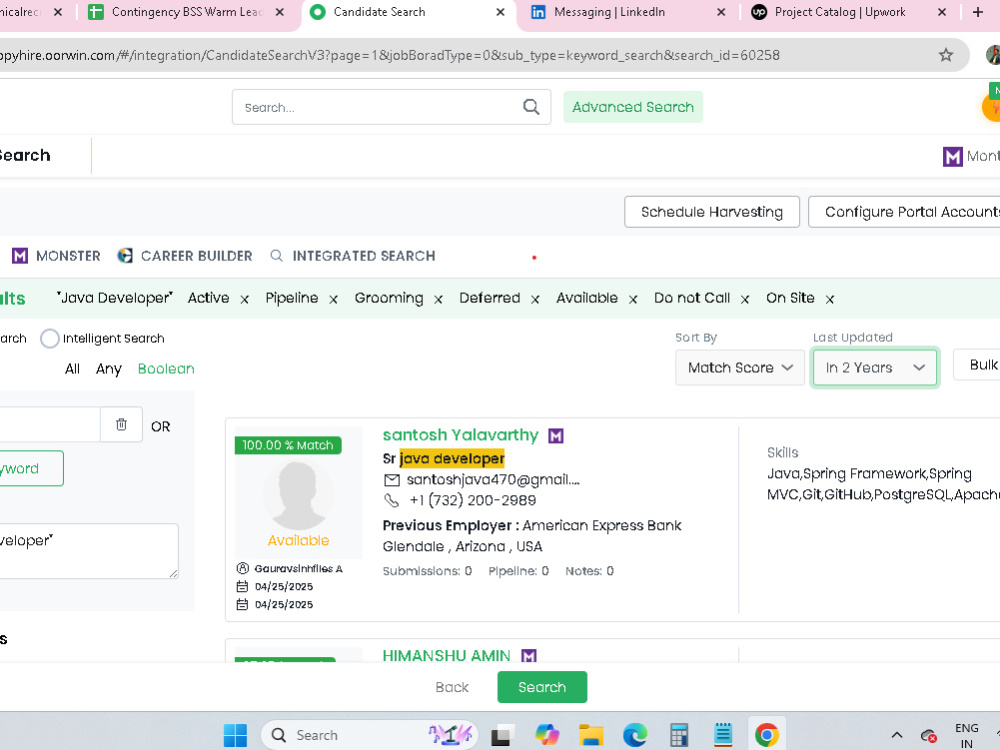Select the Any keyword mode
This screenshot has width=1000, height=750.
click(108, 369)
